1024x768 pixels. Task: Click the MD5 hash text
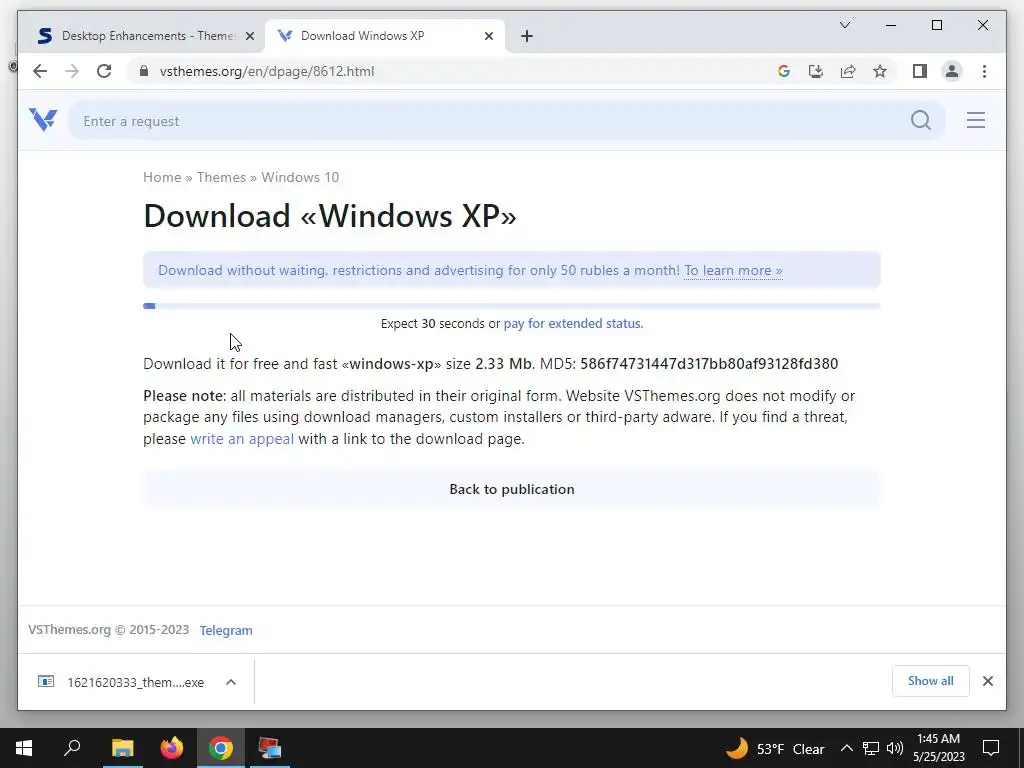pos(709,364)
